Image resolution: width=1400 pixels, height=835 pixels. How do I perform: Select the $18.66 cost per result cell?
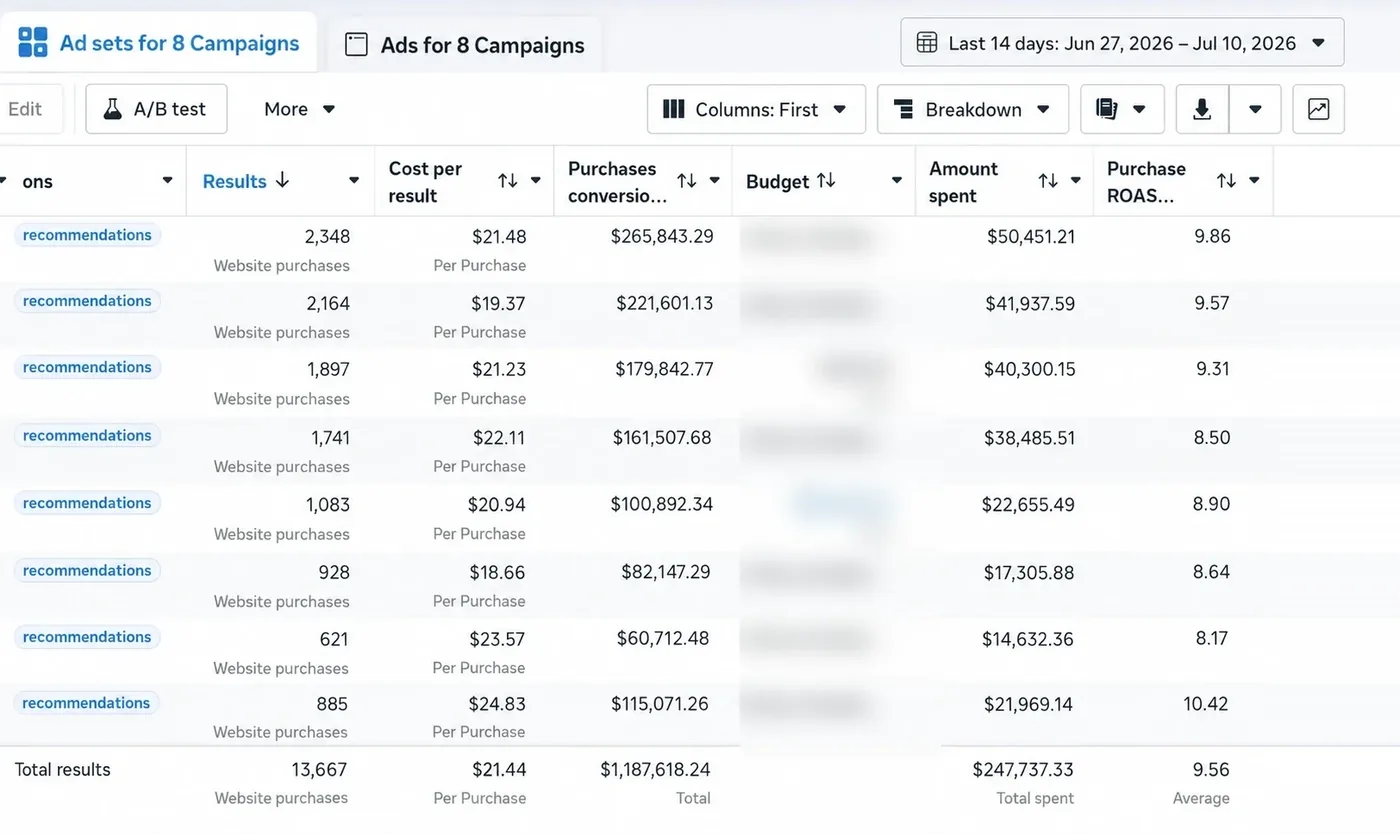pyautogui.click(x=497, y=573)
